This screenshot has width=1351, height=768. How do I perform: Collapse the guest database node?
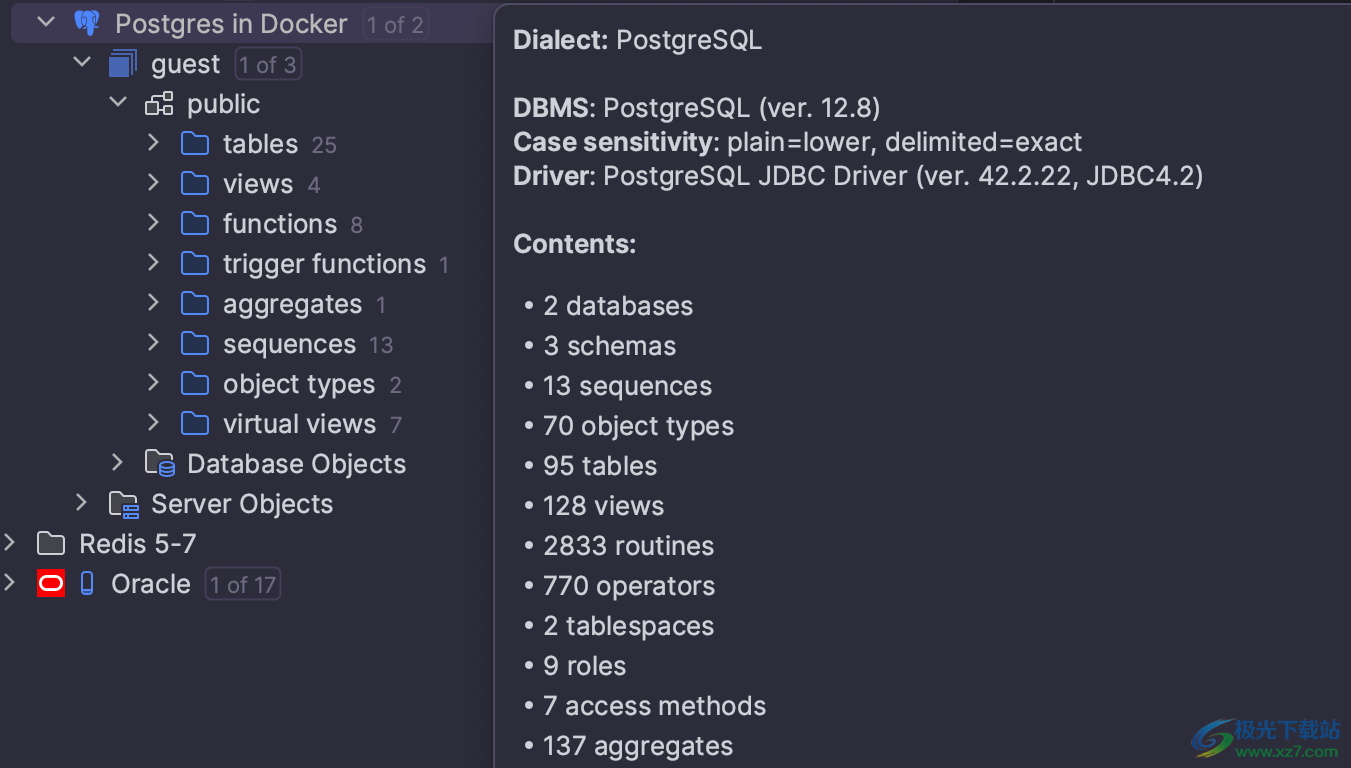tap(82, 62)
